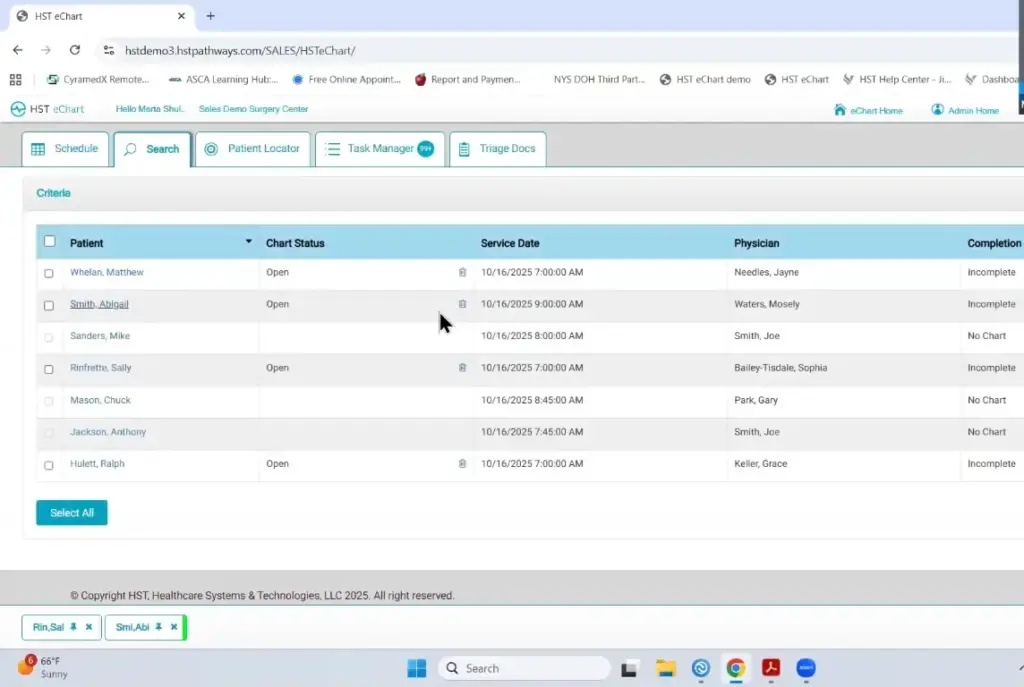The height and width of the screenshot is (687, 1024).
Task: Check the box for Hulett, Ralph
Action: [x=49, y=465]
